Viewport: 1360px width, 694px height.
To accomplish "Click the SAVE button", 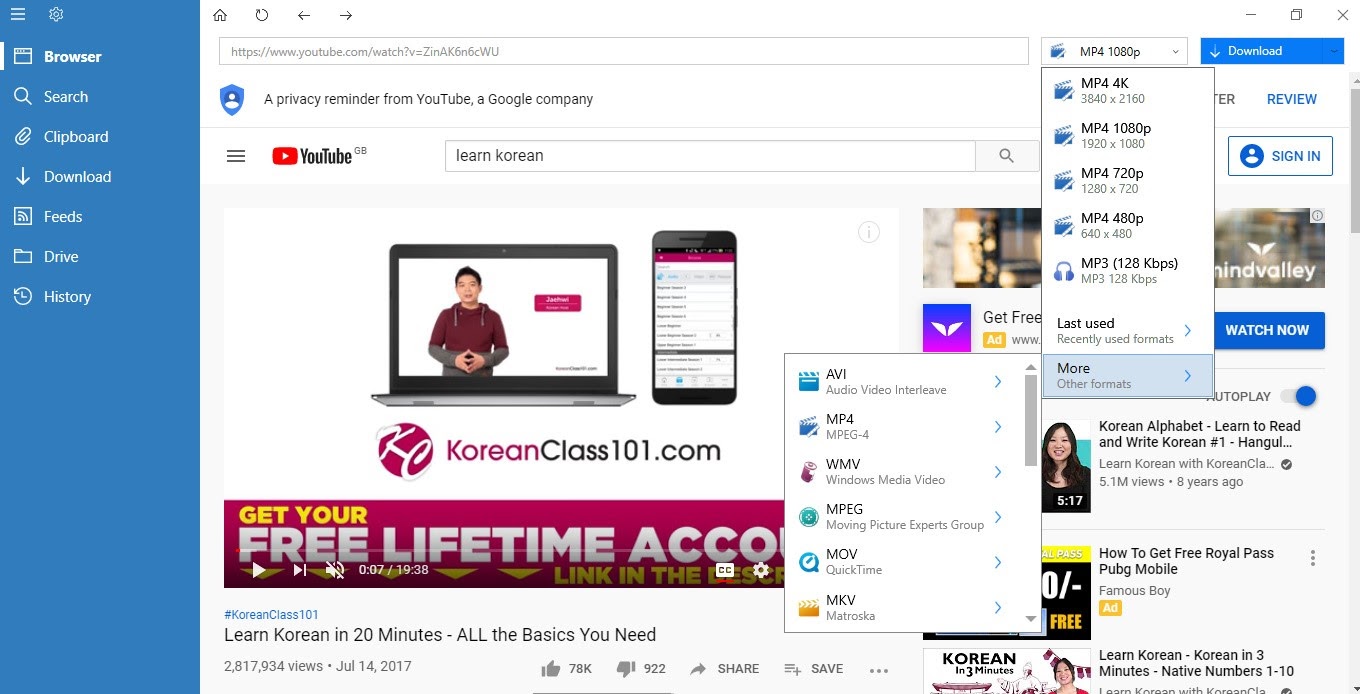I will pyautogui.click(x=813, y=669).
